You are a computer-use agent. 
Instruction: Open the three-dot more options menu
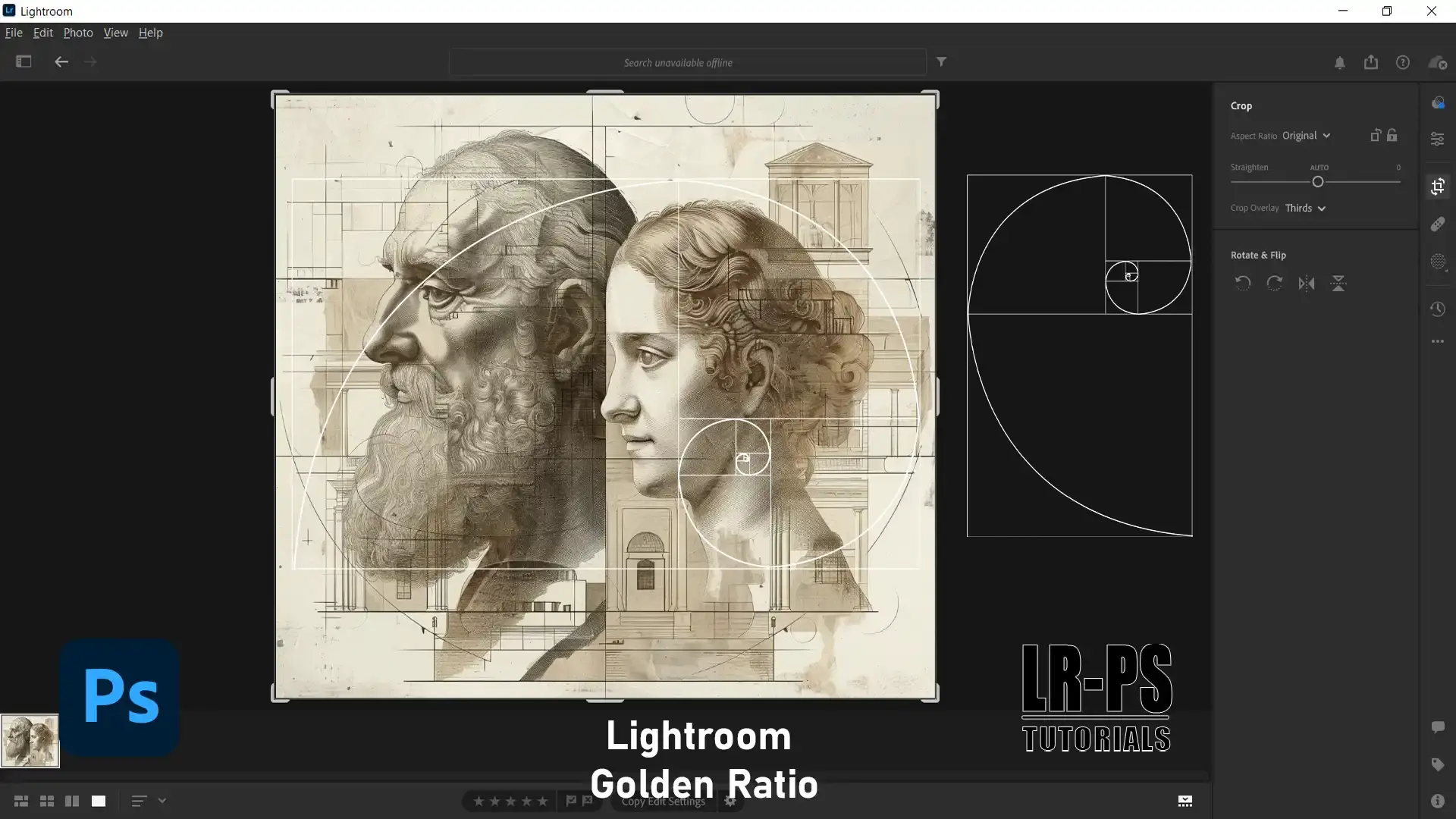coord(1438,341)
